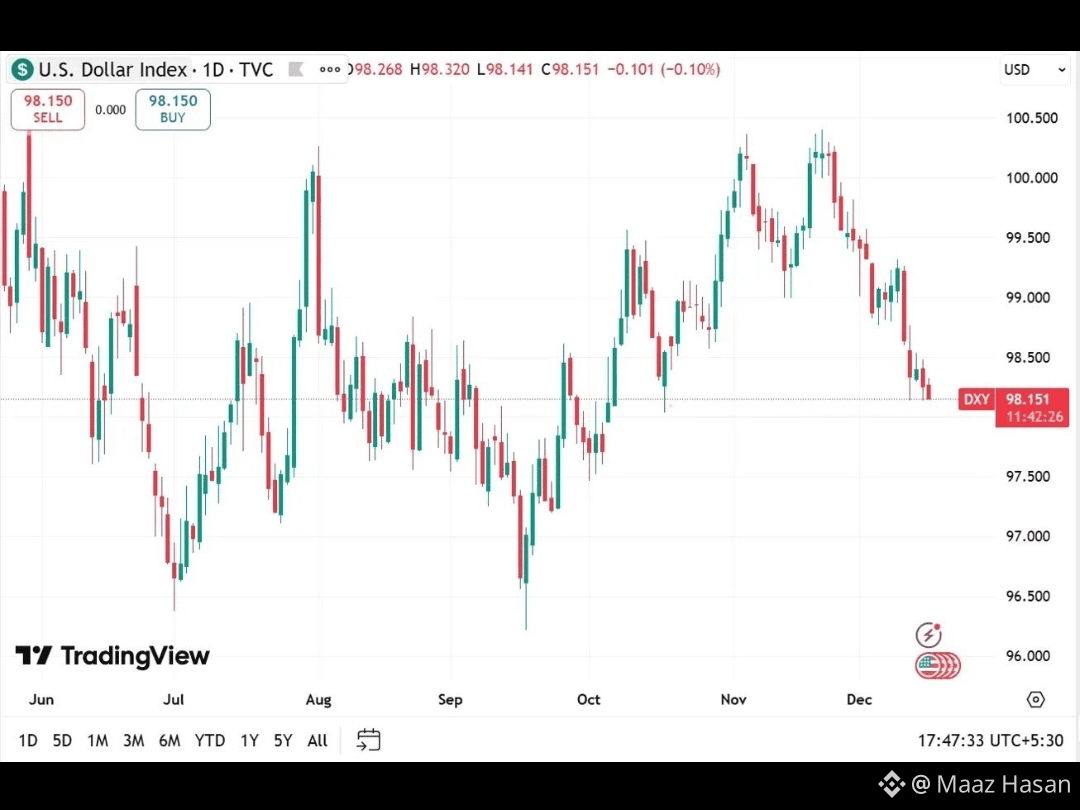Click the U.S. Dollar Index symbol title
1080x810 pixels.
point(113,70)
